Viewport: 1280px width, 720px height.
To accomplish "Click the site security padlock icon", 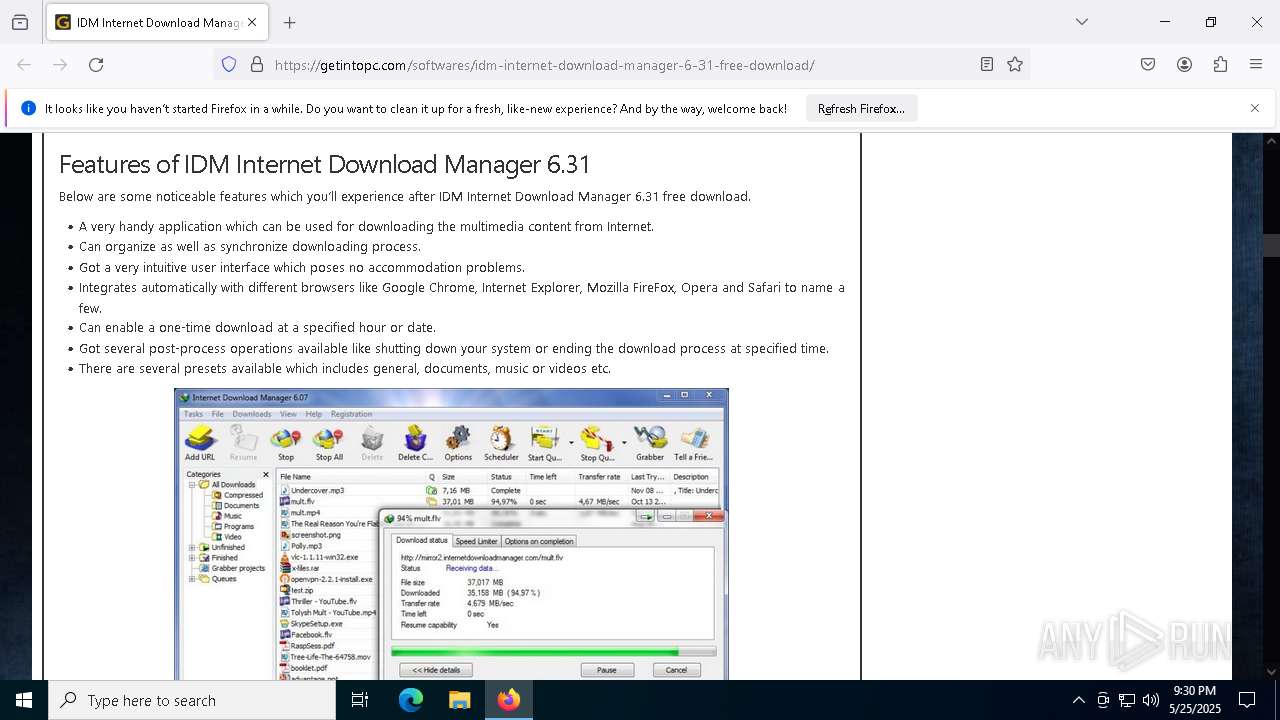I will point(257,65).
